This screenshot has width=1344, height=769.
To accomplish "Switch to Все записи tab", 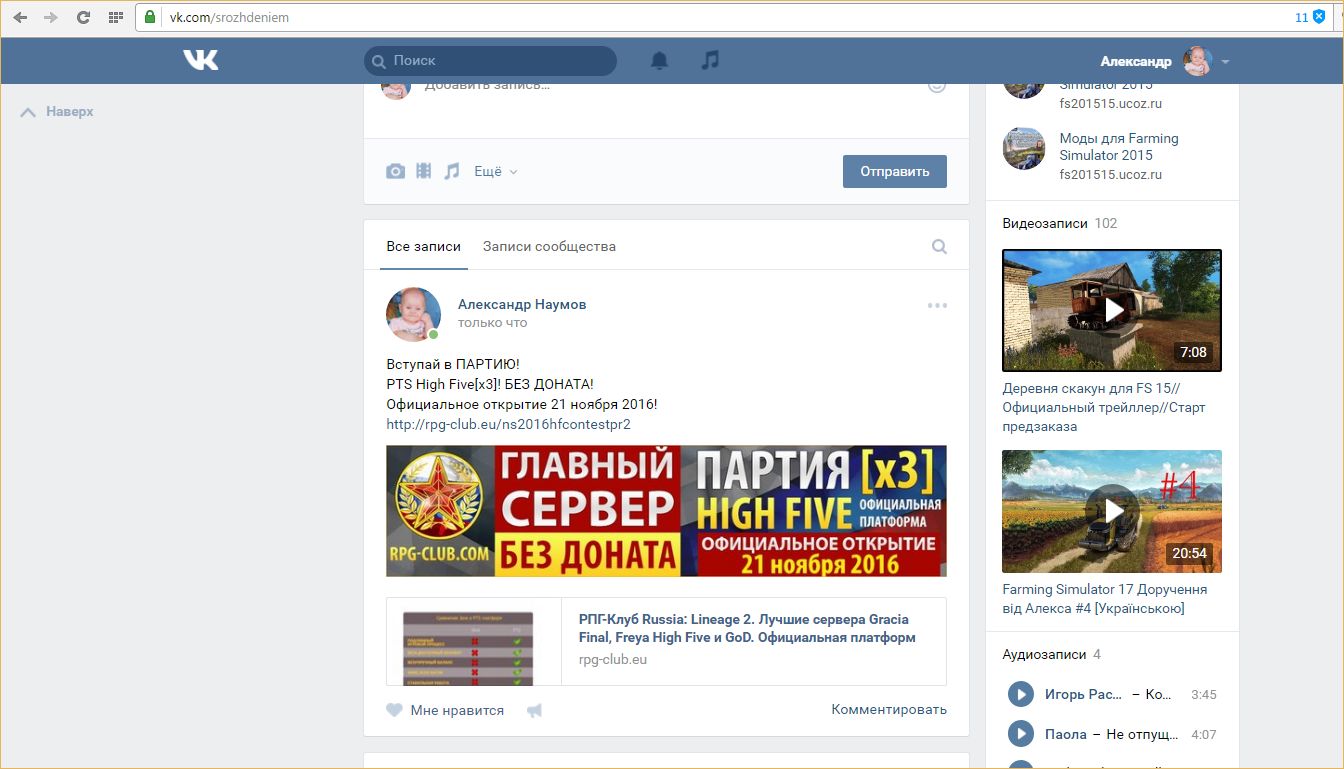I will point(424,246).
